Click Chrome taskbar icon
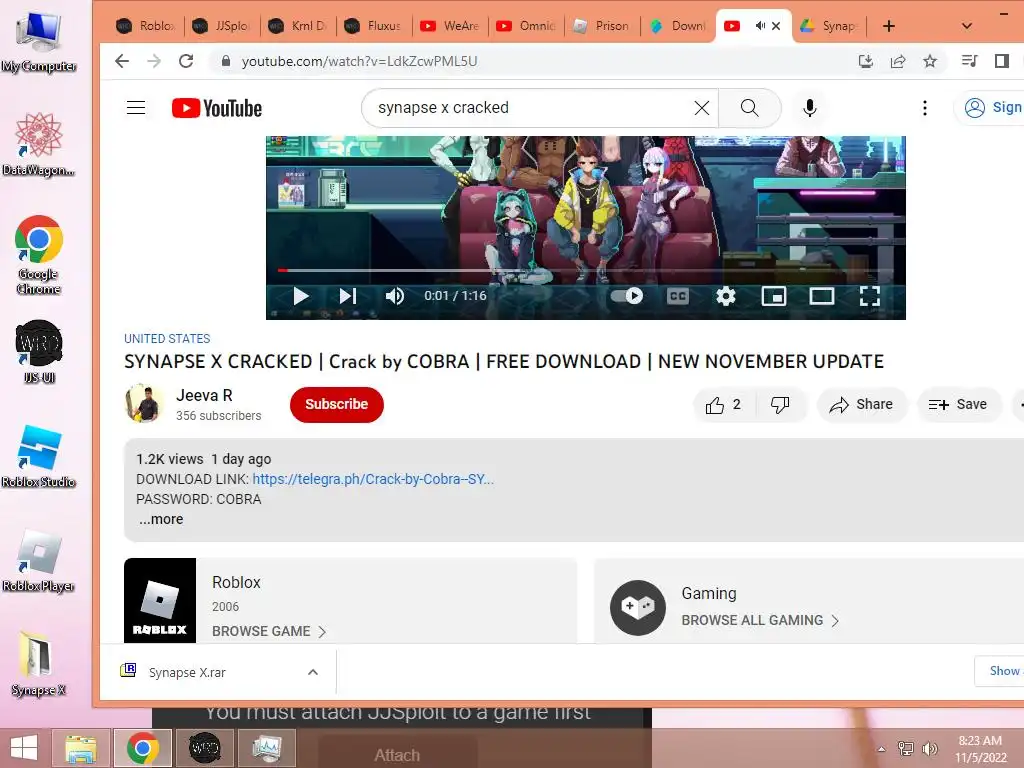 (143, 748)
